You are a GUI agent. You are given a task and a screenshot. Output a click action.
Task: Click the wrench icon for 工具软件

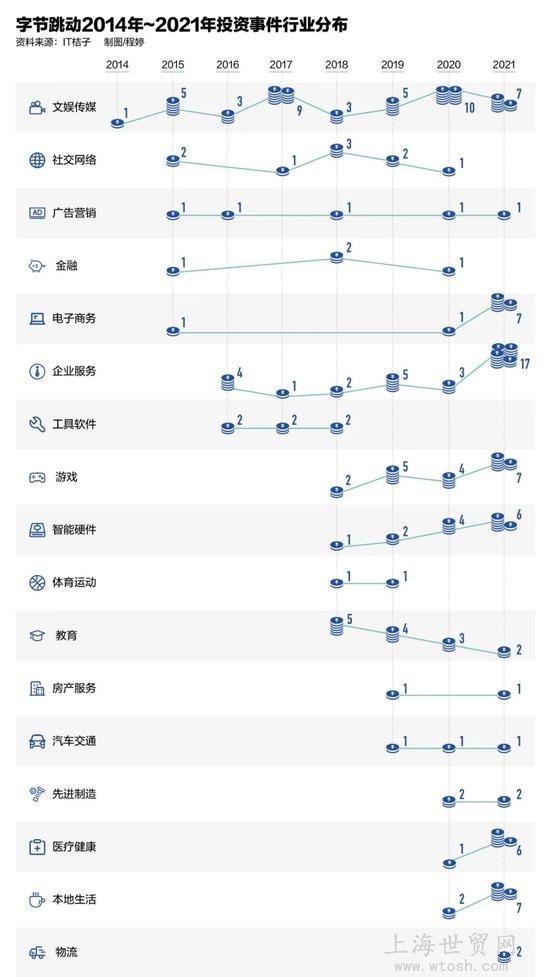point(37,424)
